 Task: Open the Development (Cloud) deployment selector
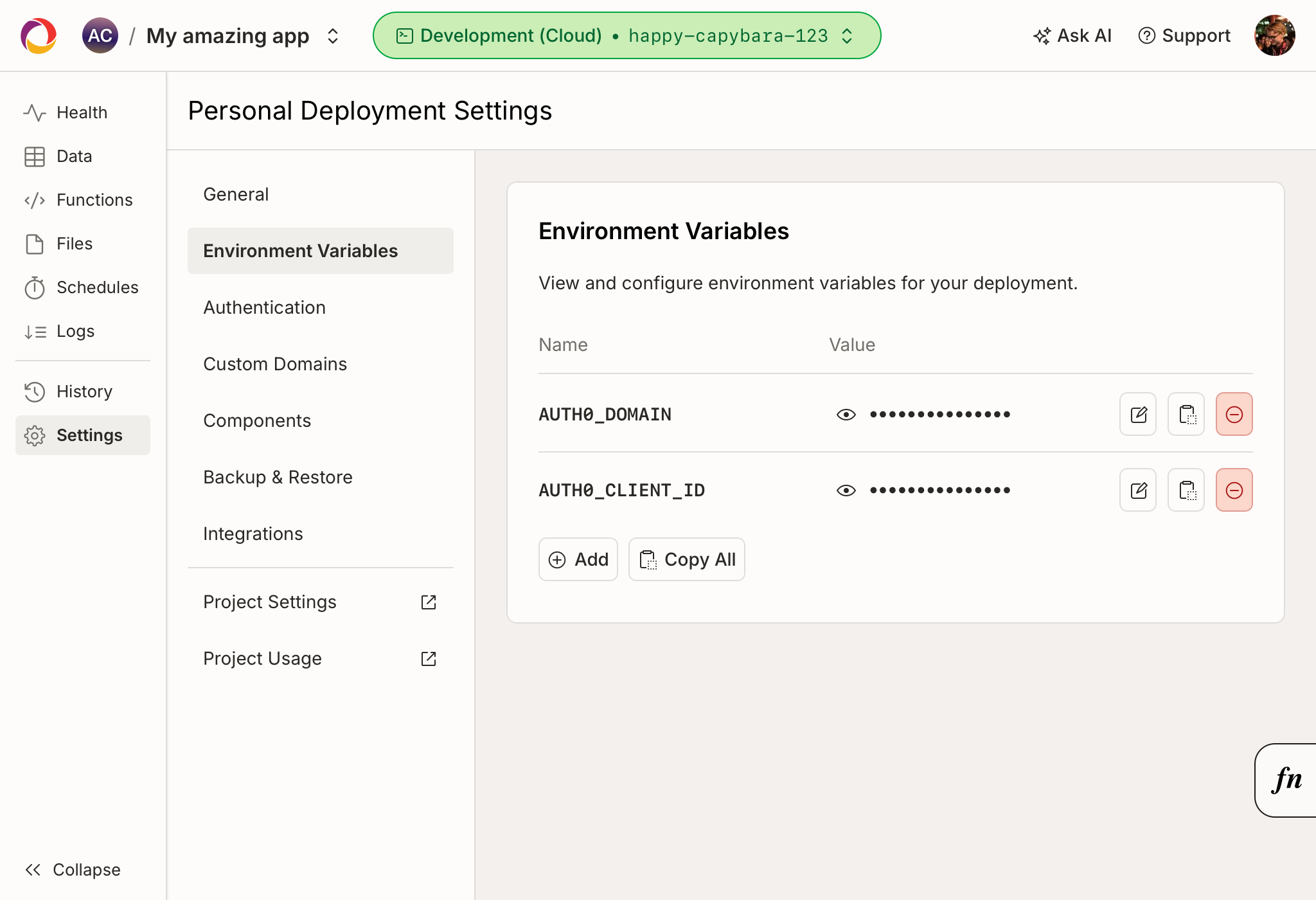coord(627,35)
